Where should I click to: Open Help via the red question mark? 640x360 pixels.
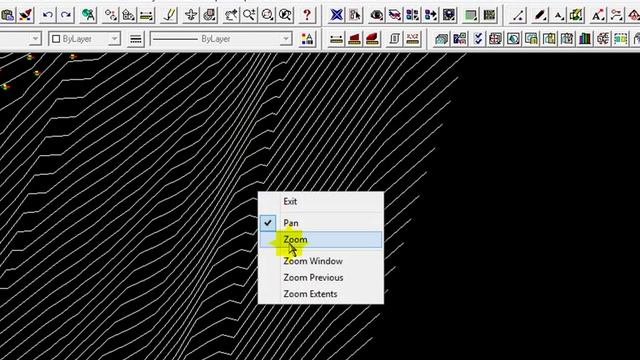(x=307, y=15)
